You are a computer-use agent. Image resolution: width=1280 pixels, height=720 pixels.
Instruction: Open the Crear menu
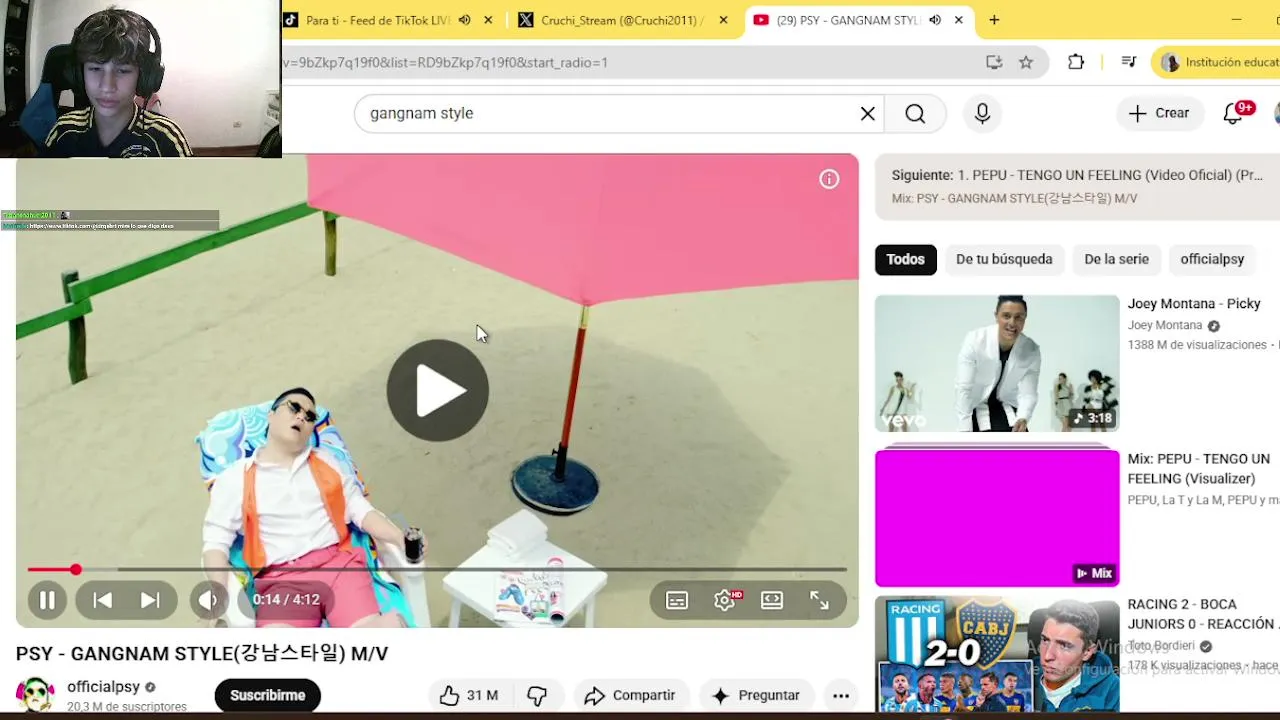pos(1159,113)
